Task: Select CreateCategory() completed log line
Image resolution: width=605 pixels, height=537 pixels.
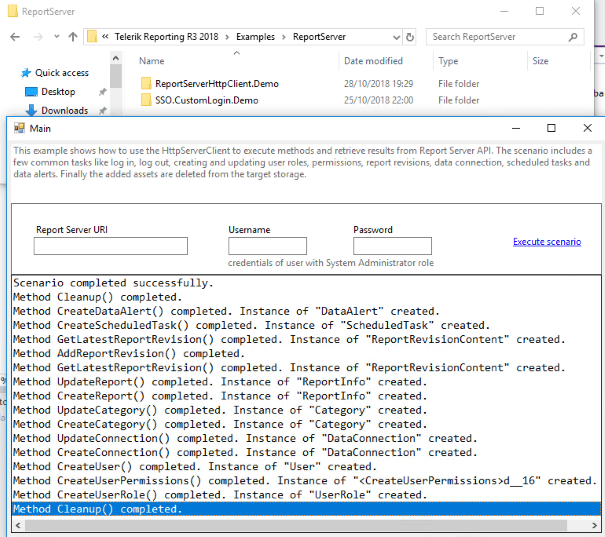Action: click(x=306, y=424)
